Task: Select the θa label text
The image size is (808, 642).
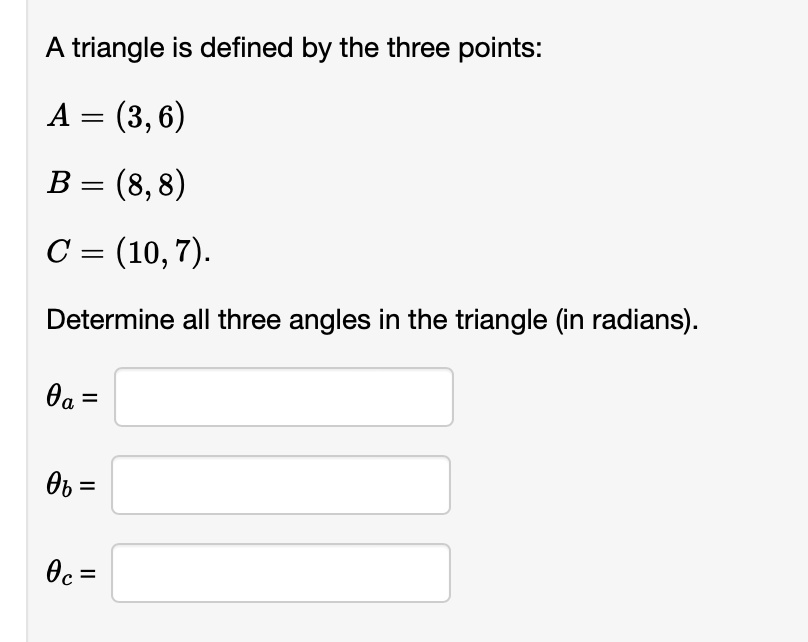Action: click(62, 397)
